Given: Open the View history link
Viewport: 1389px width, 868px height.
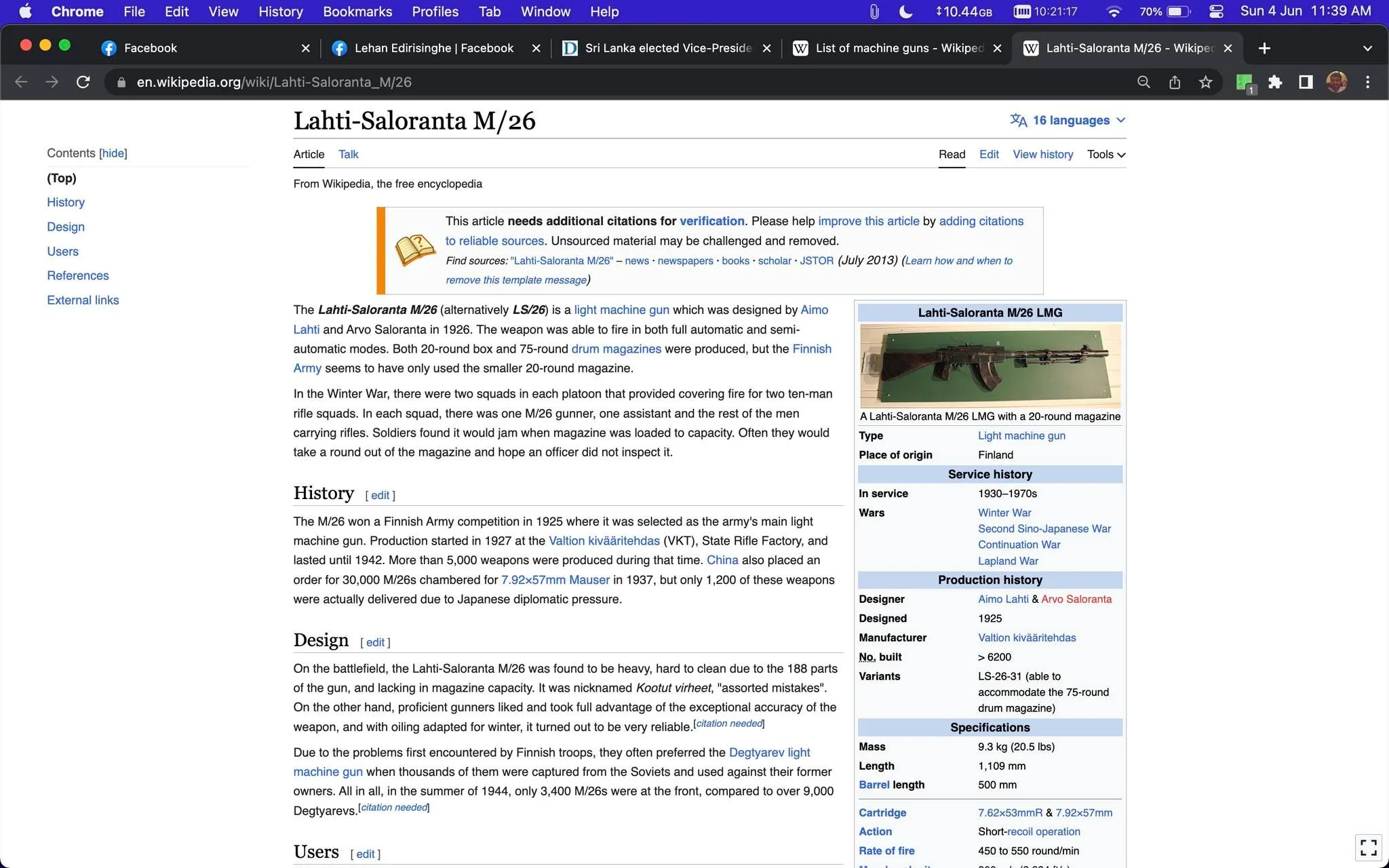Looking at the screenshot, I should pos(1042,155).
